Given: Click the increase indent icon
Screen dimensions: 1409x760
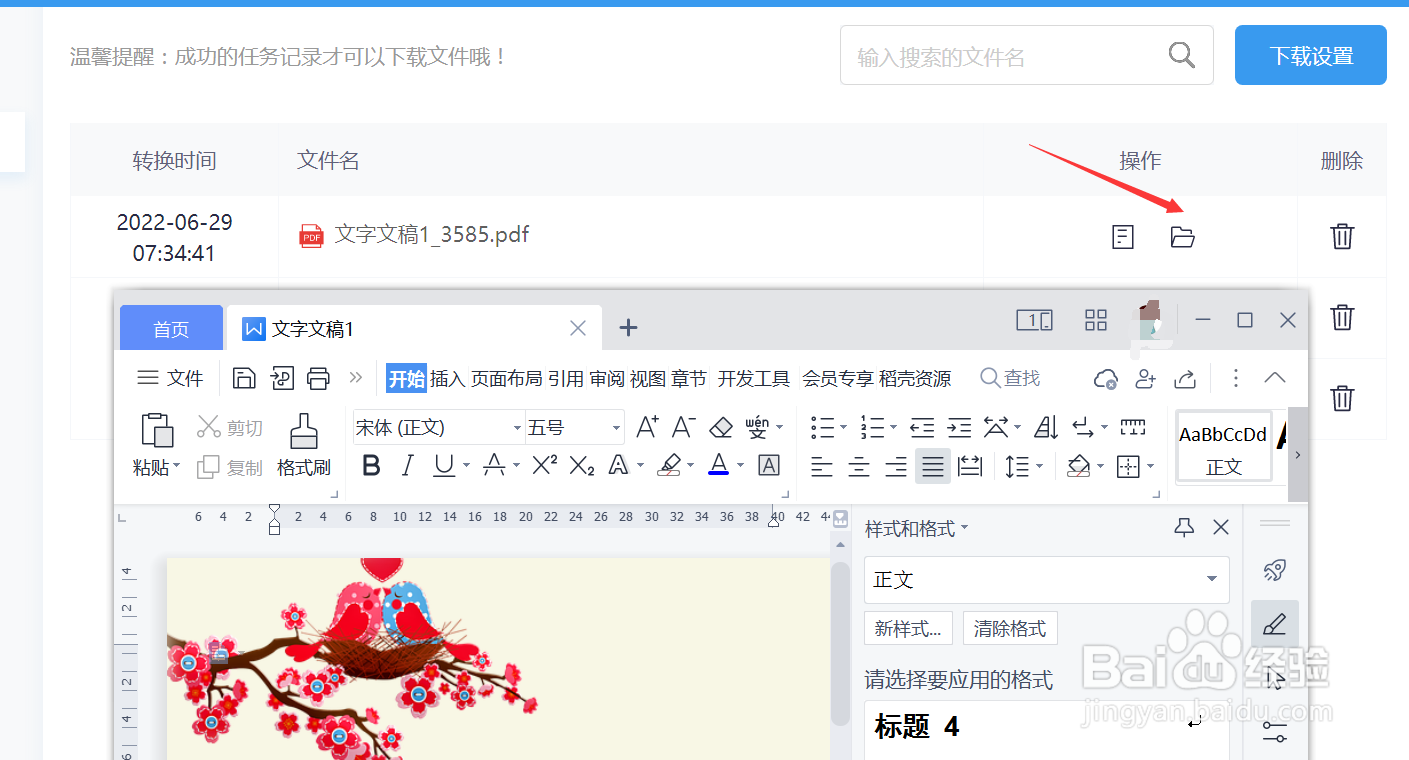Looking at the screenshot, I should click(x=959, y=428).
